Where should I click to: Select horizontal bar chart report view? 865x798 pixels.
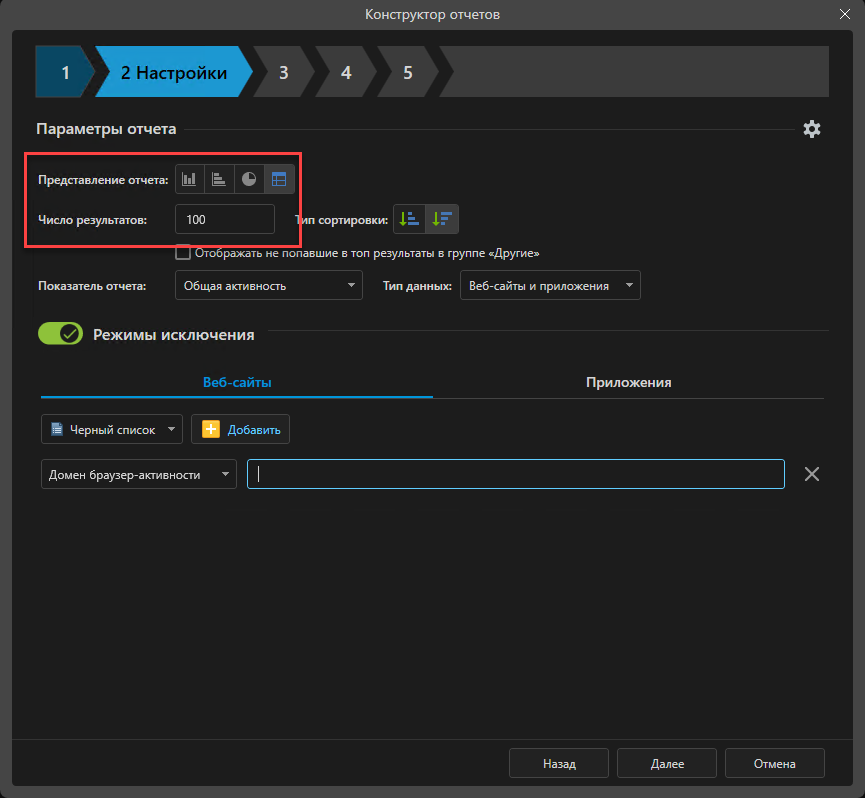coord(219,179)
